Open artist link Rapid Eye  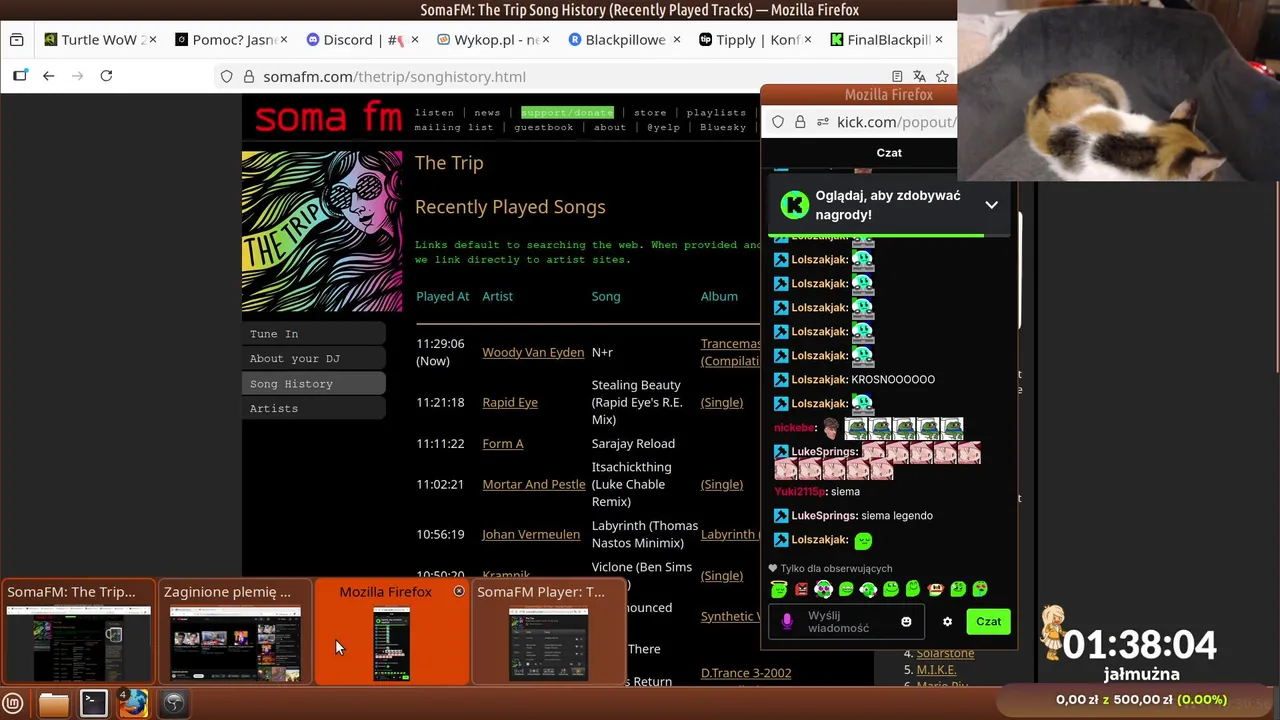(x=510, y=402)
